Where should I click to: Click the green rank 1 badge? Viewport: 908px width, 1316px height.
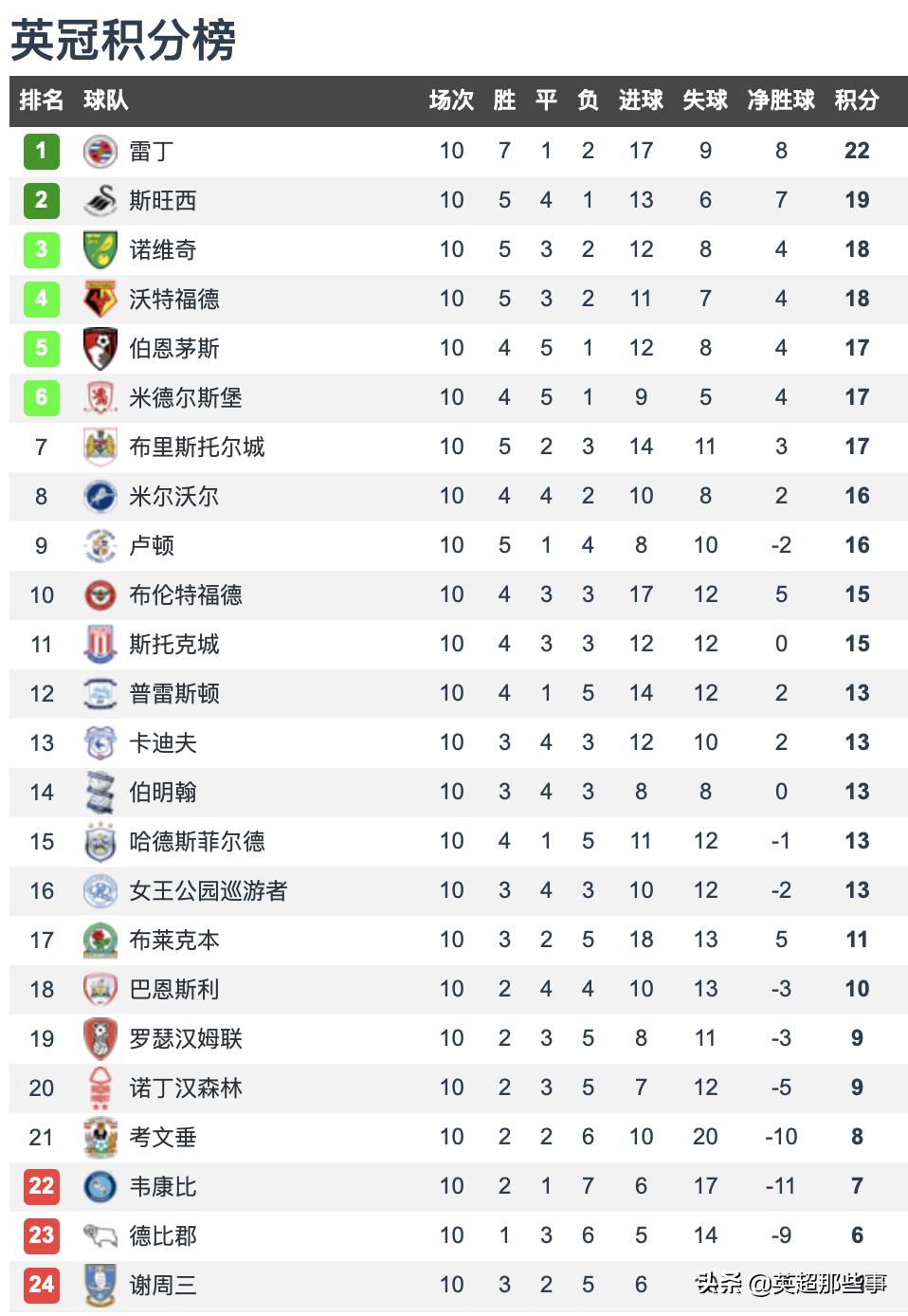pyautogui.click(x=42, y=151)
